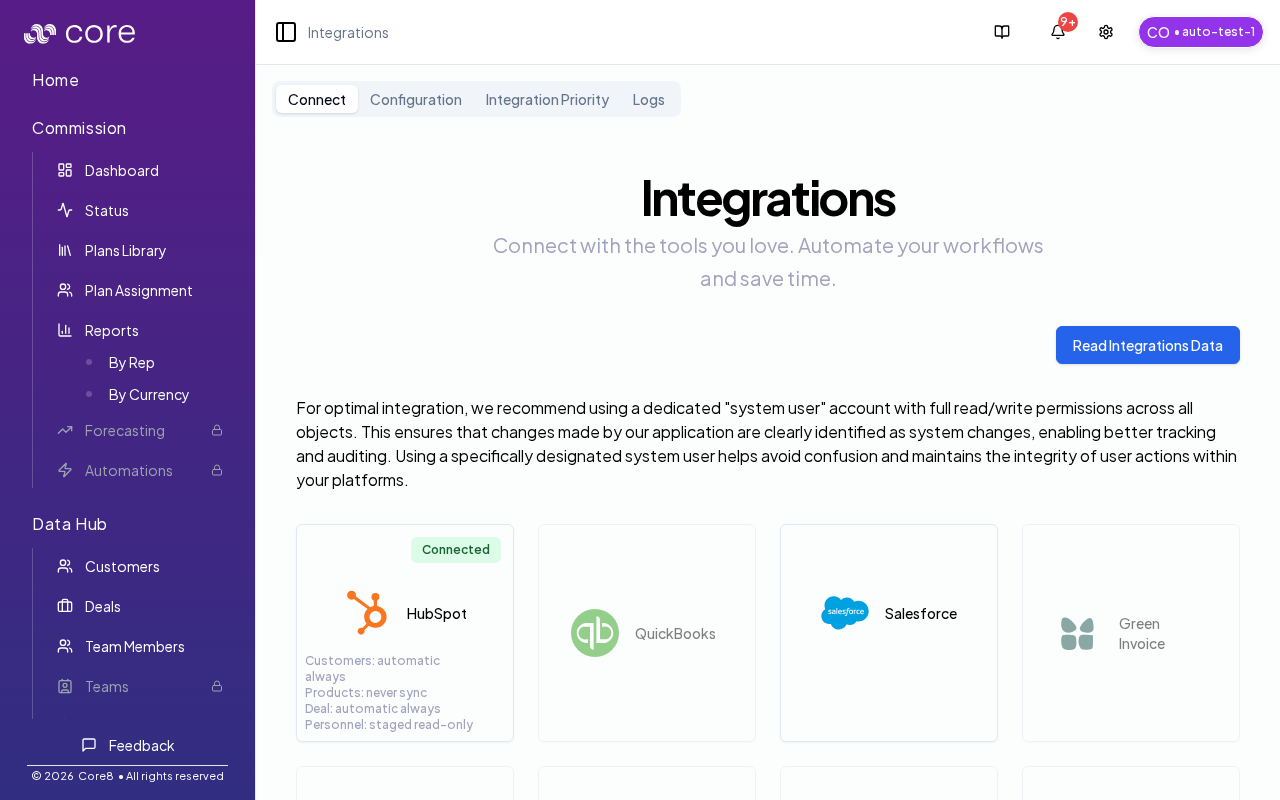Open the Salesforce integration card
1280x800 pixels.
pos(888,632)
